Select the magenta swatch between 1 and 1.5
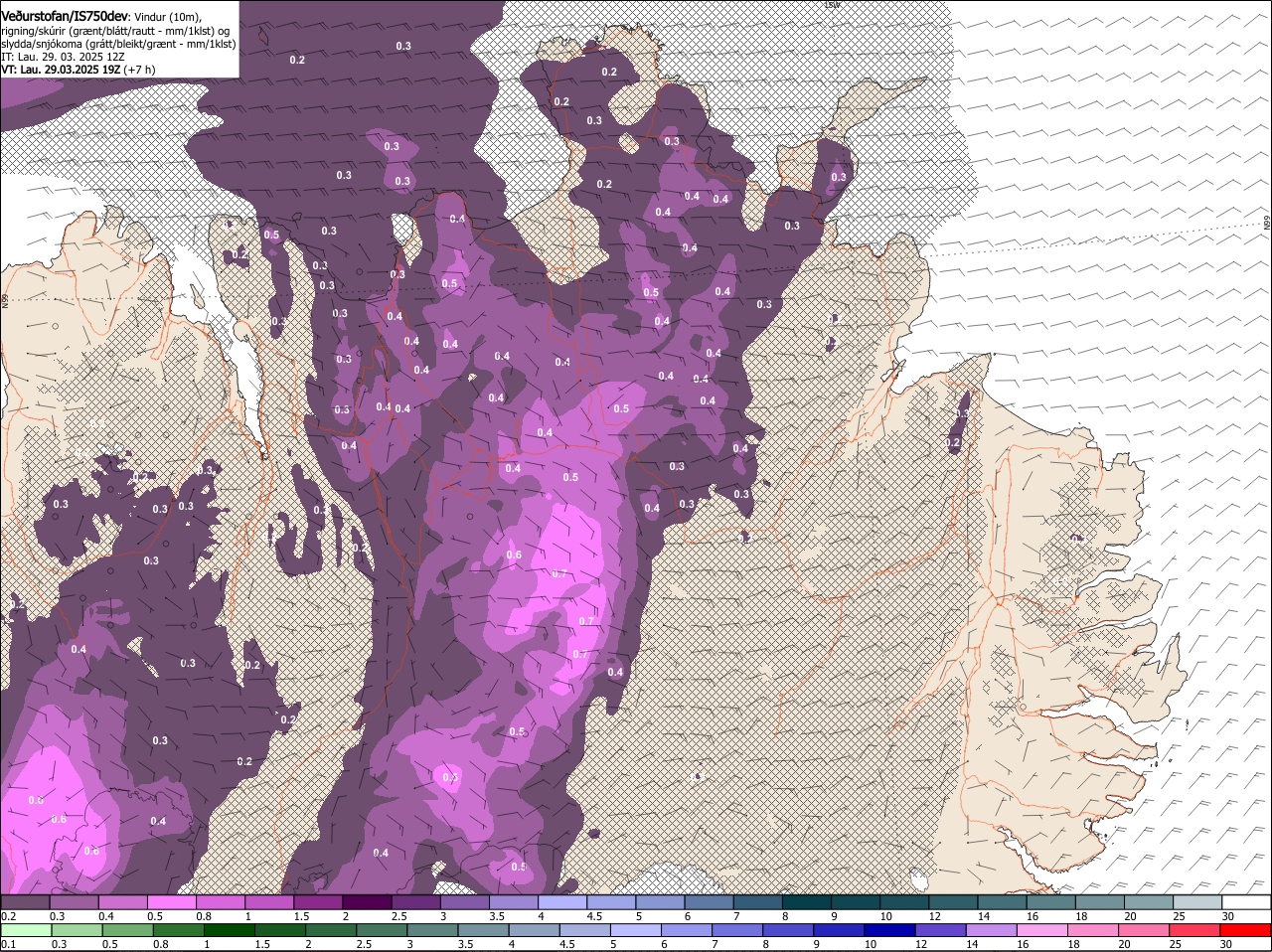The width and height of the screenshot is (1272, 952). click(x=268, y=902)
